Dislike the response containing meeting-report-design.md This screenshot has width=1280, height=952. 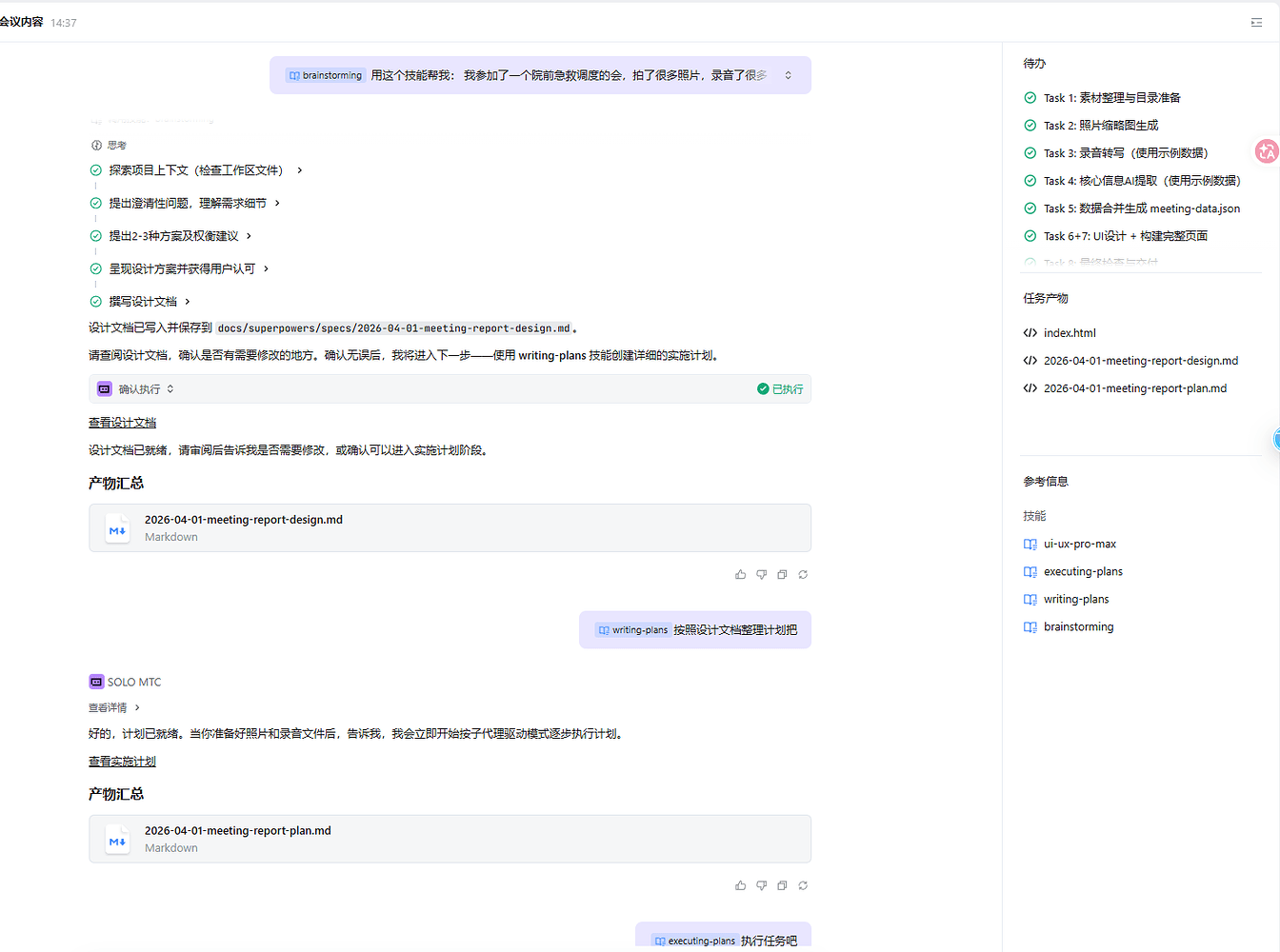click(761, 575)
